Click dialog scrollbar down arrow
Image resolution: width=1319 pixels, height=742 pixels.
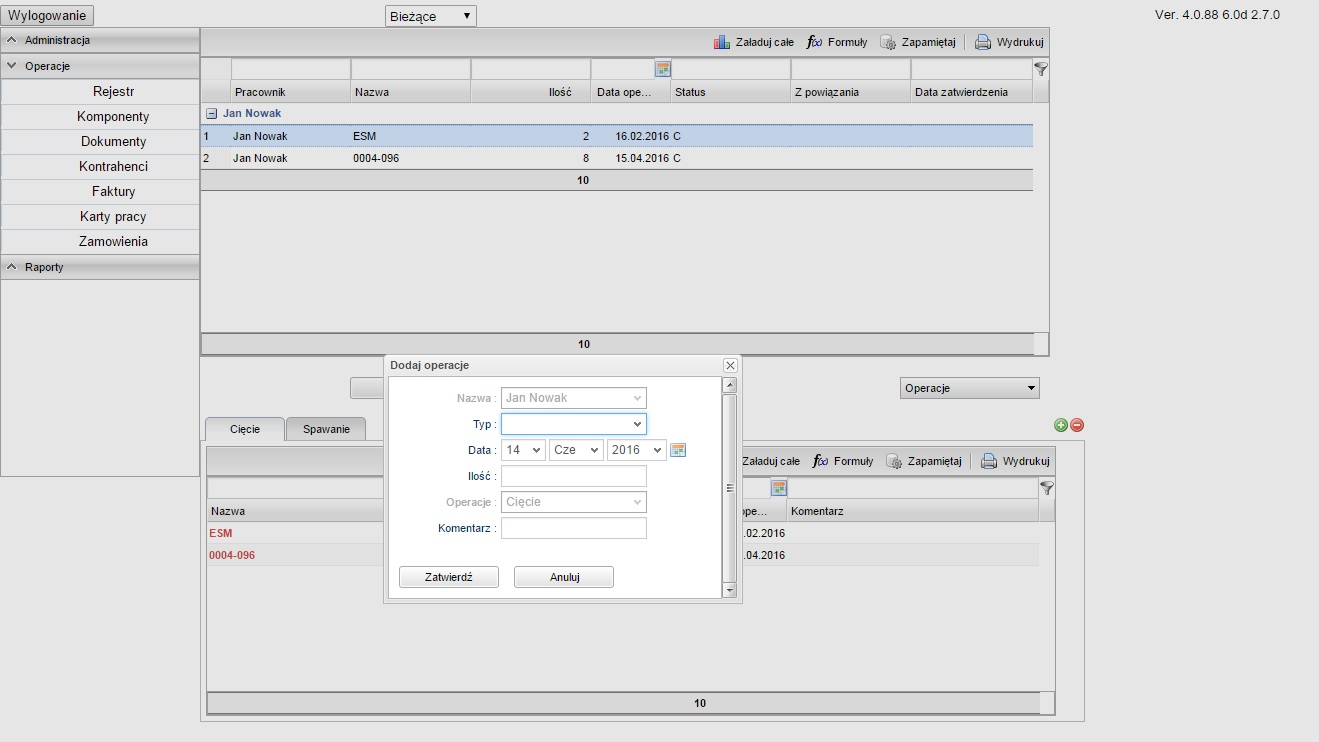tap(729, 591)
